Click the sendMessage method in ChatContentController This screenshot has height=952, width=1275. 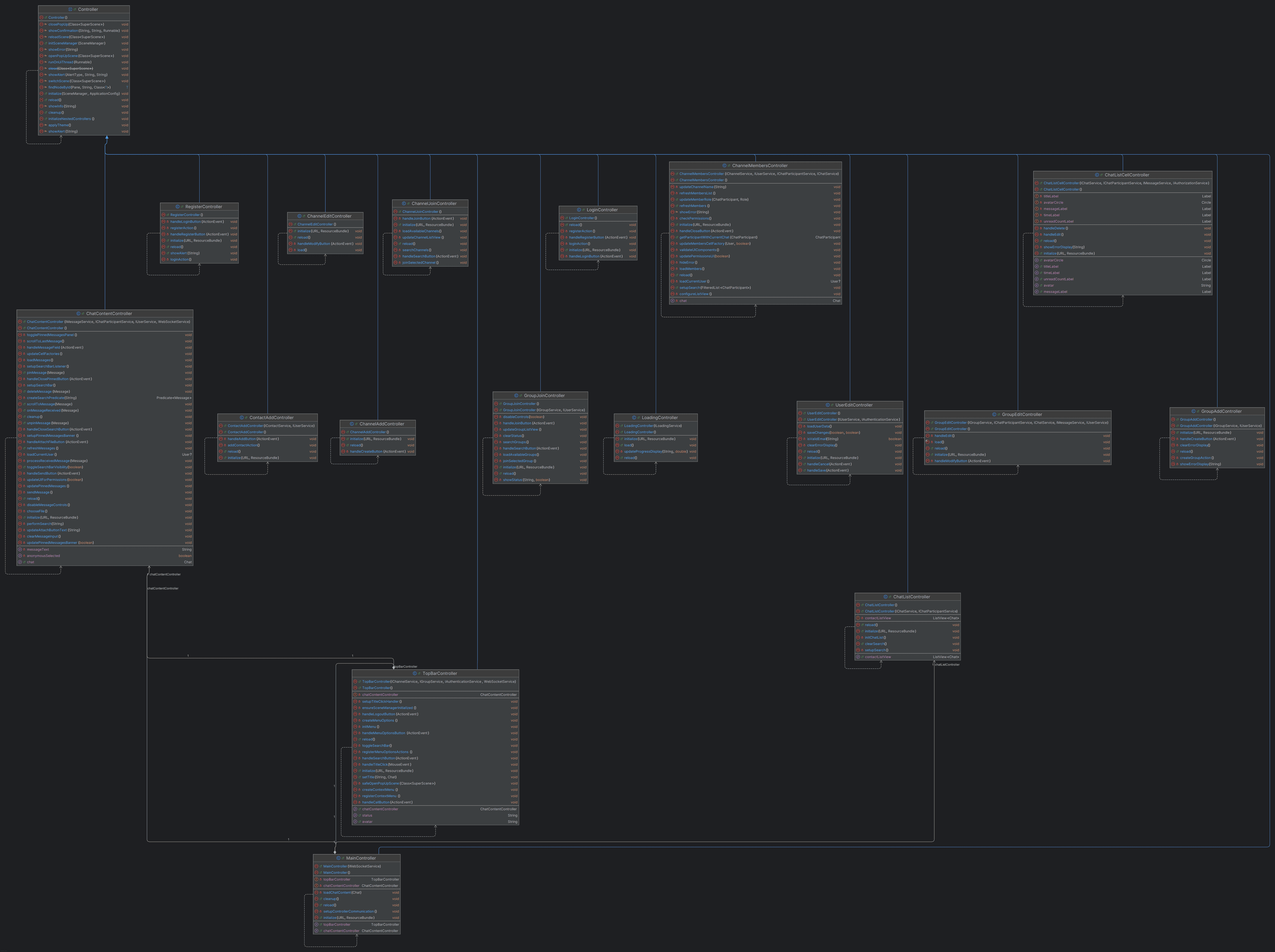(x=39, y=492)
